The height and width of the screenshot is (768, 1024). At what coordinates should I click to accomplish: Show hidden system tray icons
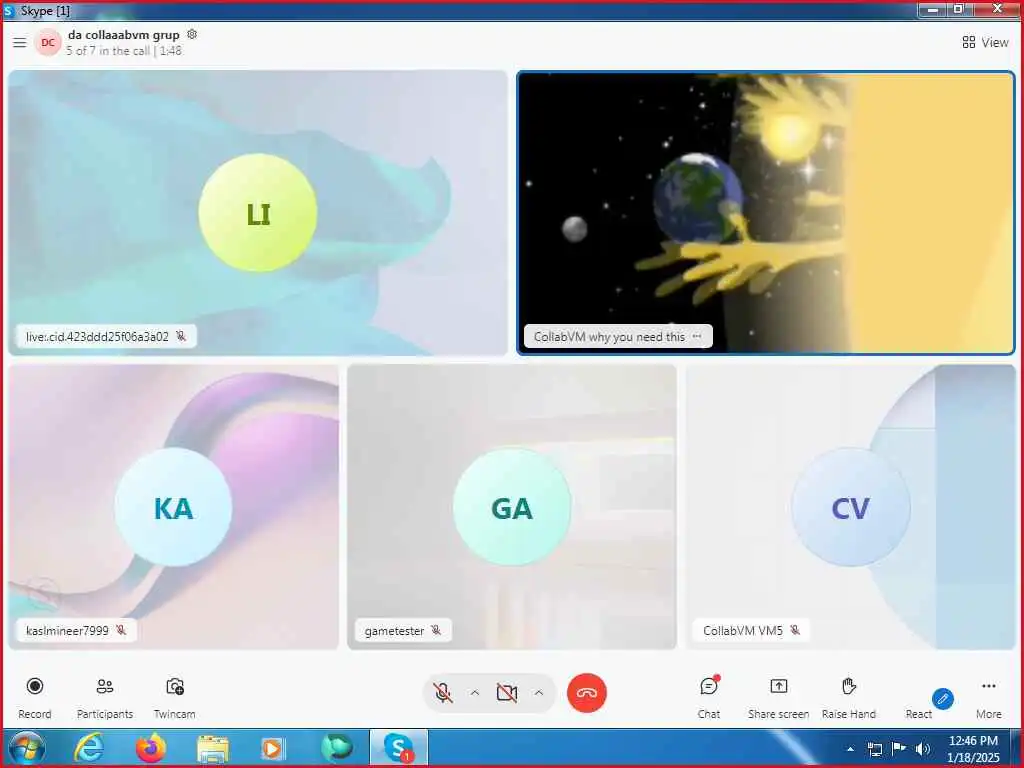pos(850,749)
